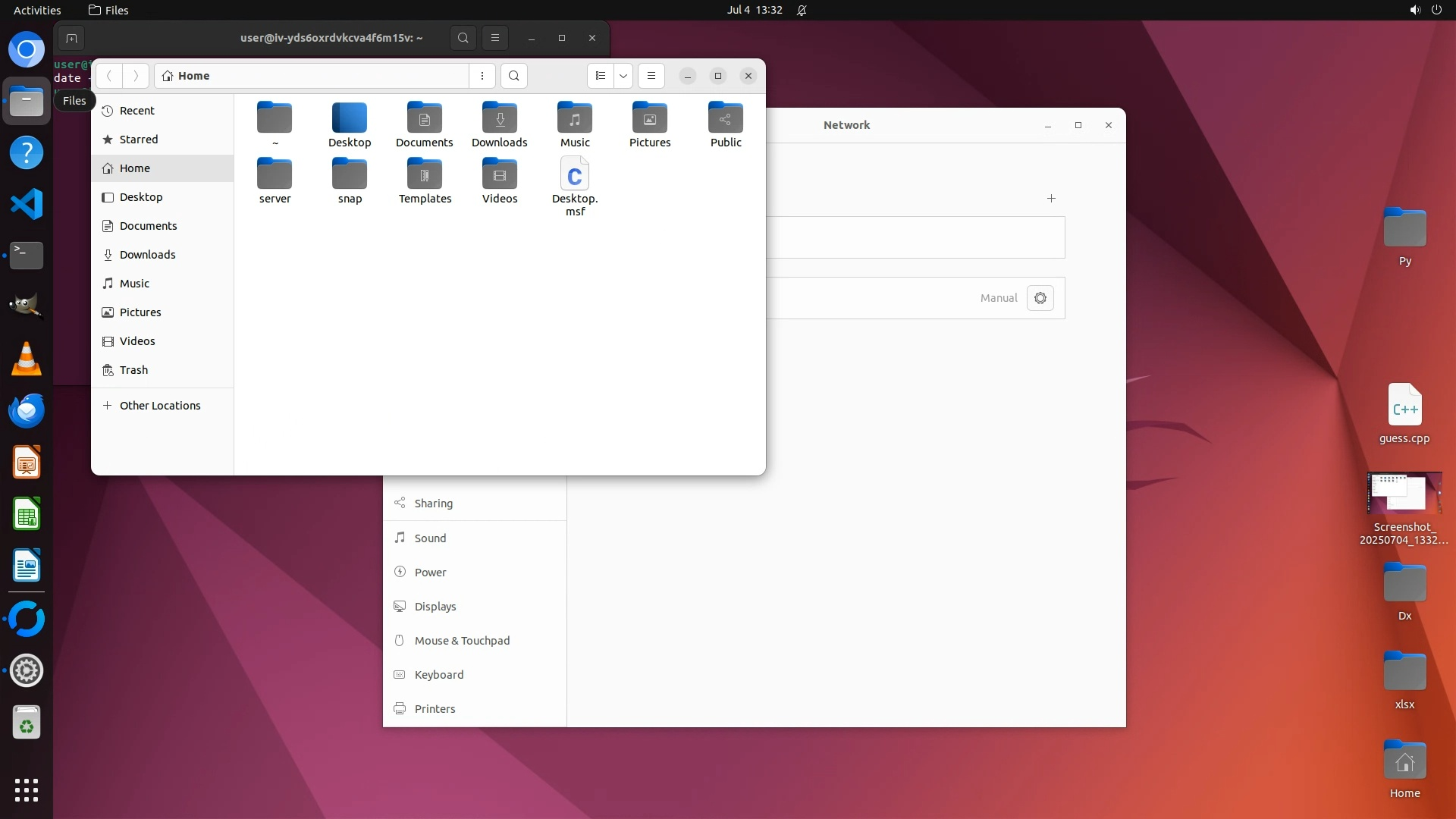Viewport: 1456px width, 819px height.
Task: Click the Home path bar field
Action: click(x=311, y=76)
